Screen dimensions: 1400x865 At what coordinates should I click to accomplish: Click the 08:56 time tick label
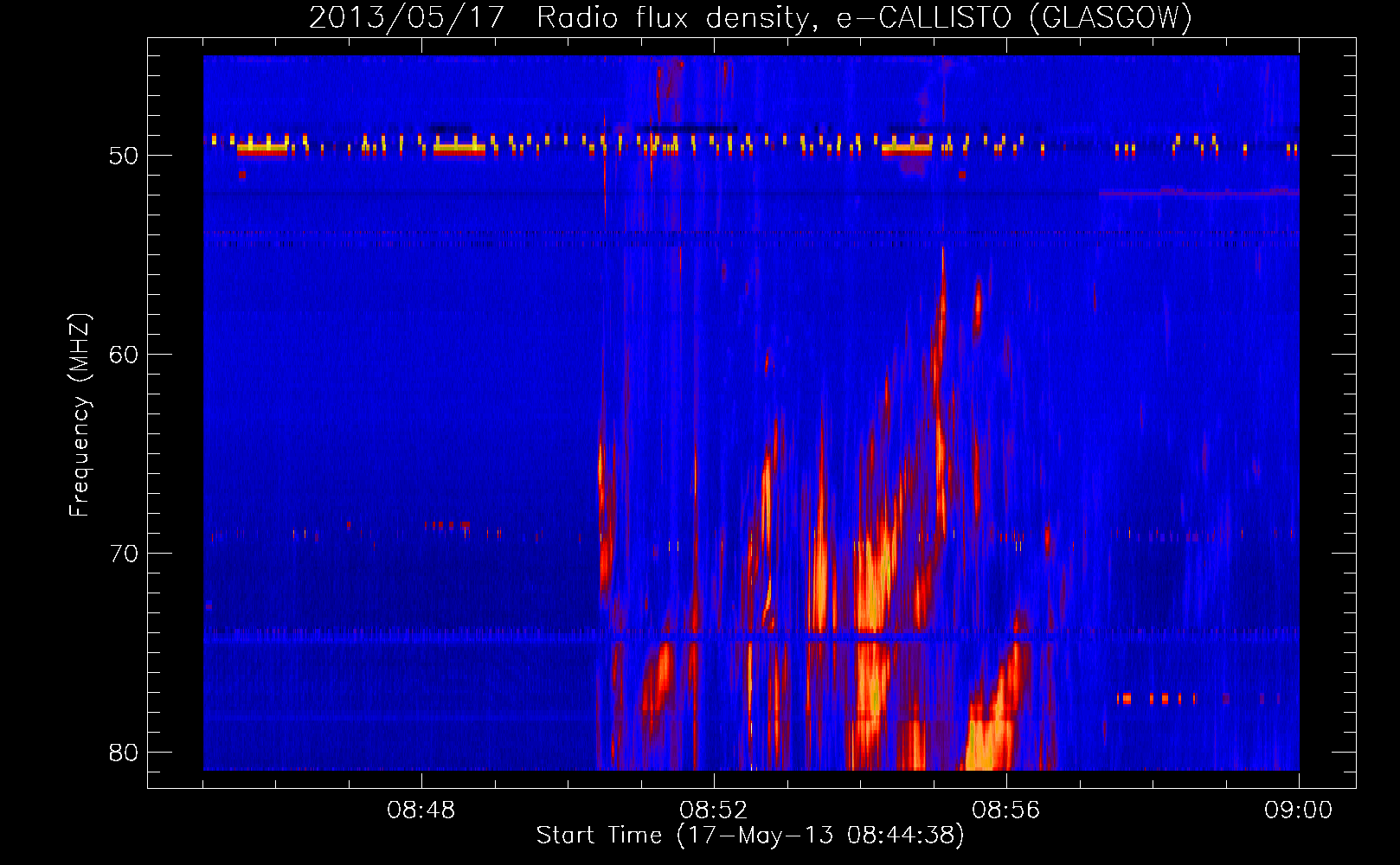pyautogui.click(x=1006, y=811)
